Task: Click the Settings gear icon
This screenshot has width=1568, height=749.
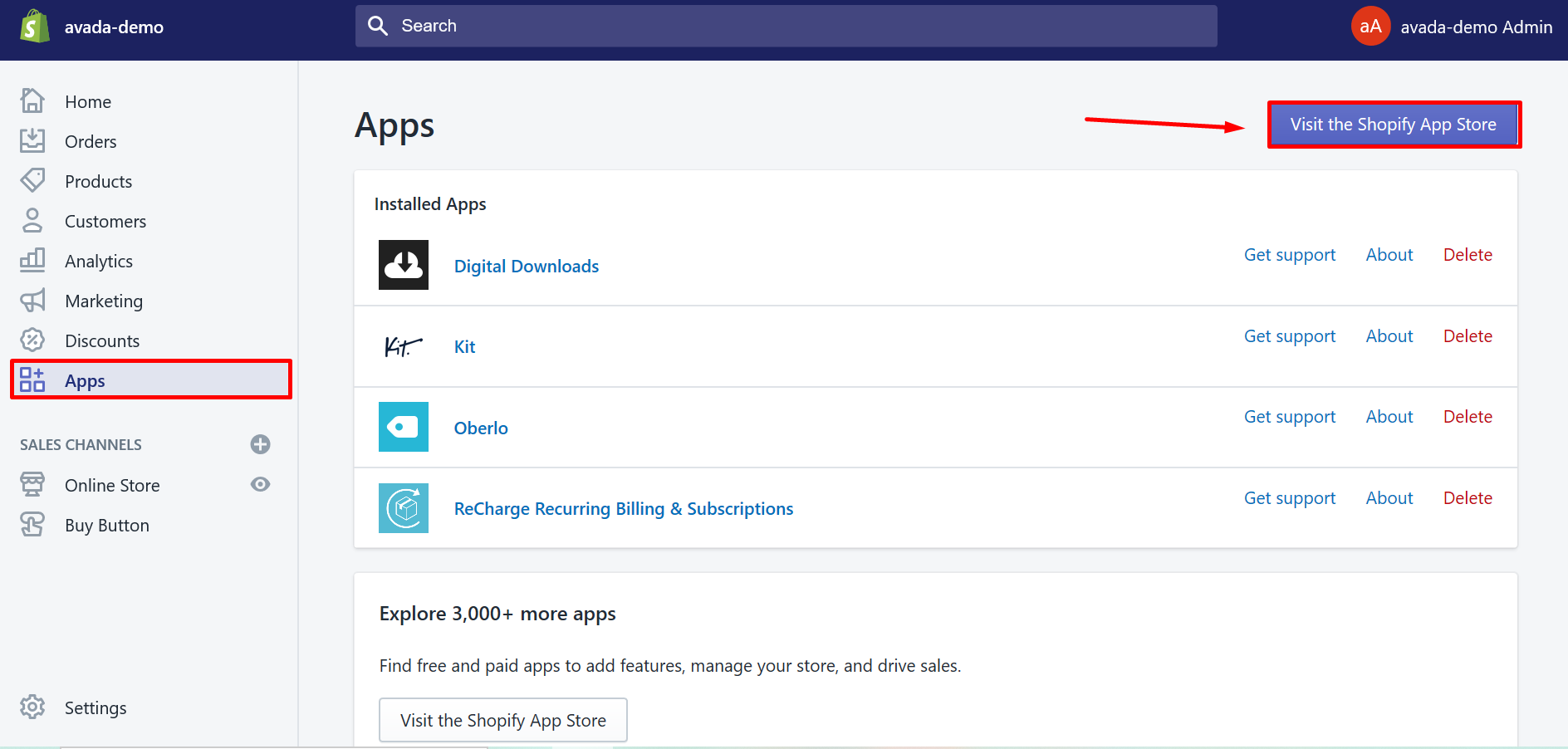Action: click(x=32, y=707)
